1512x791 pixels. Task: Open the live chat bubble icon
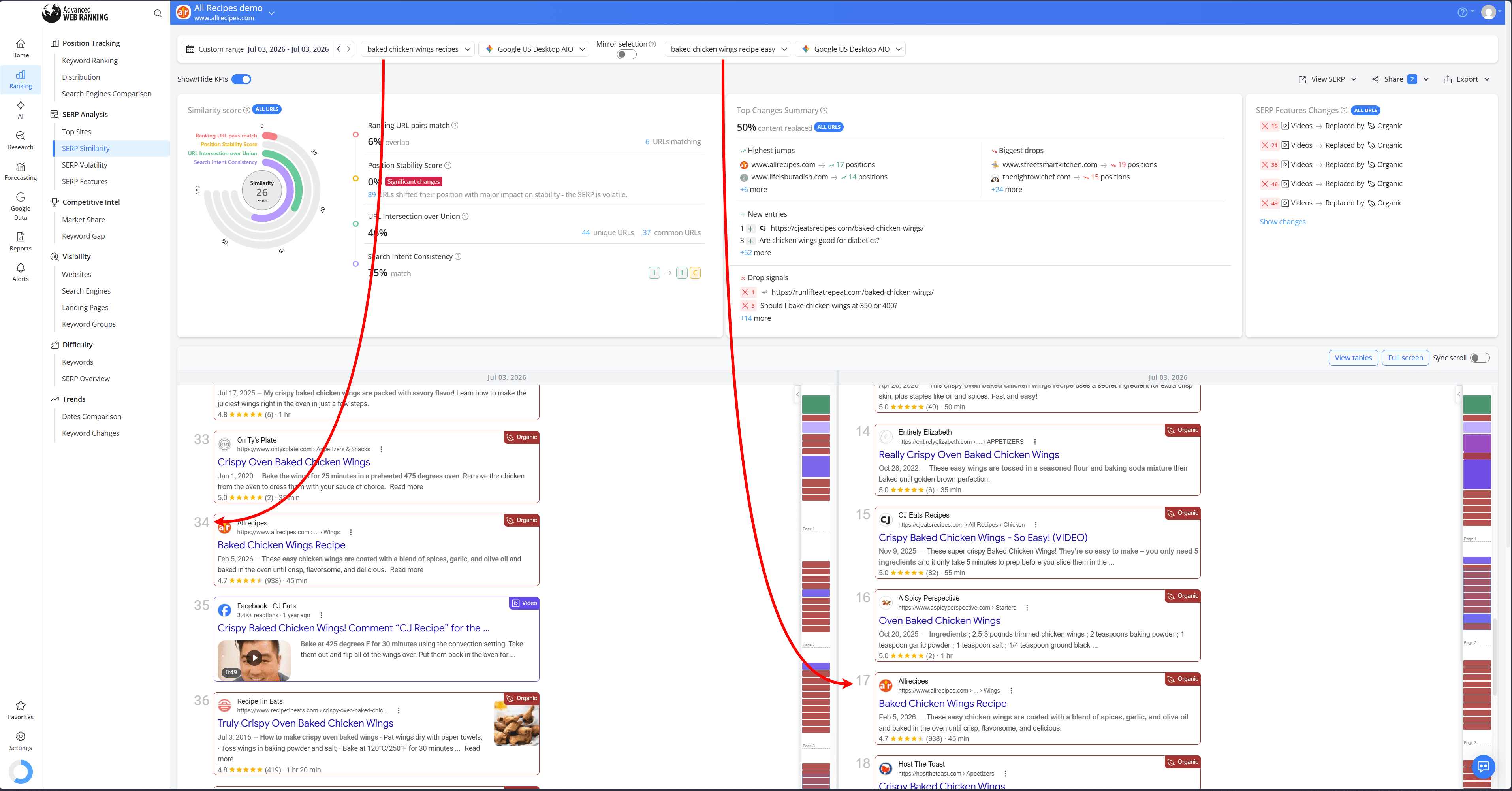coord(1483,766)
